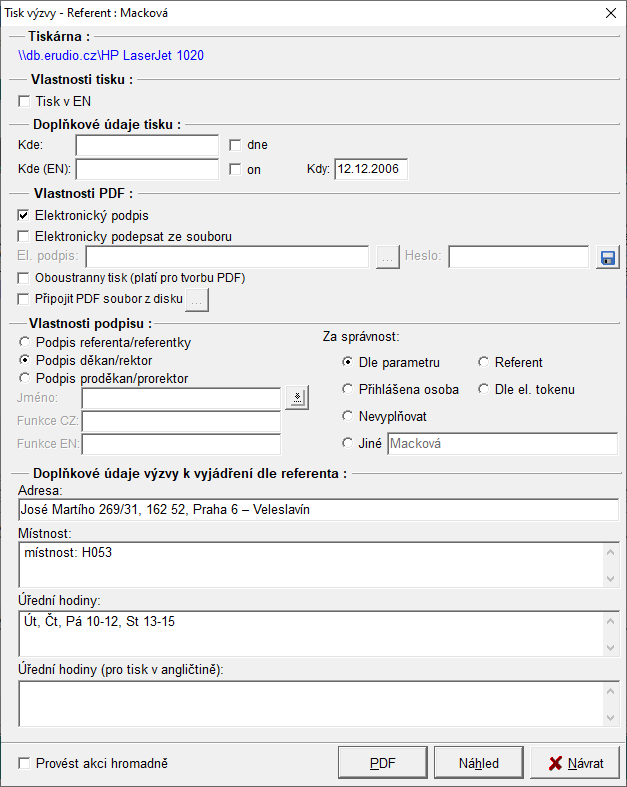Enable the Tisk v EN checkbox
This screenshot has height=787, width=627.
[24, 101]
